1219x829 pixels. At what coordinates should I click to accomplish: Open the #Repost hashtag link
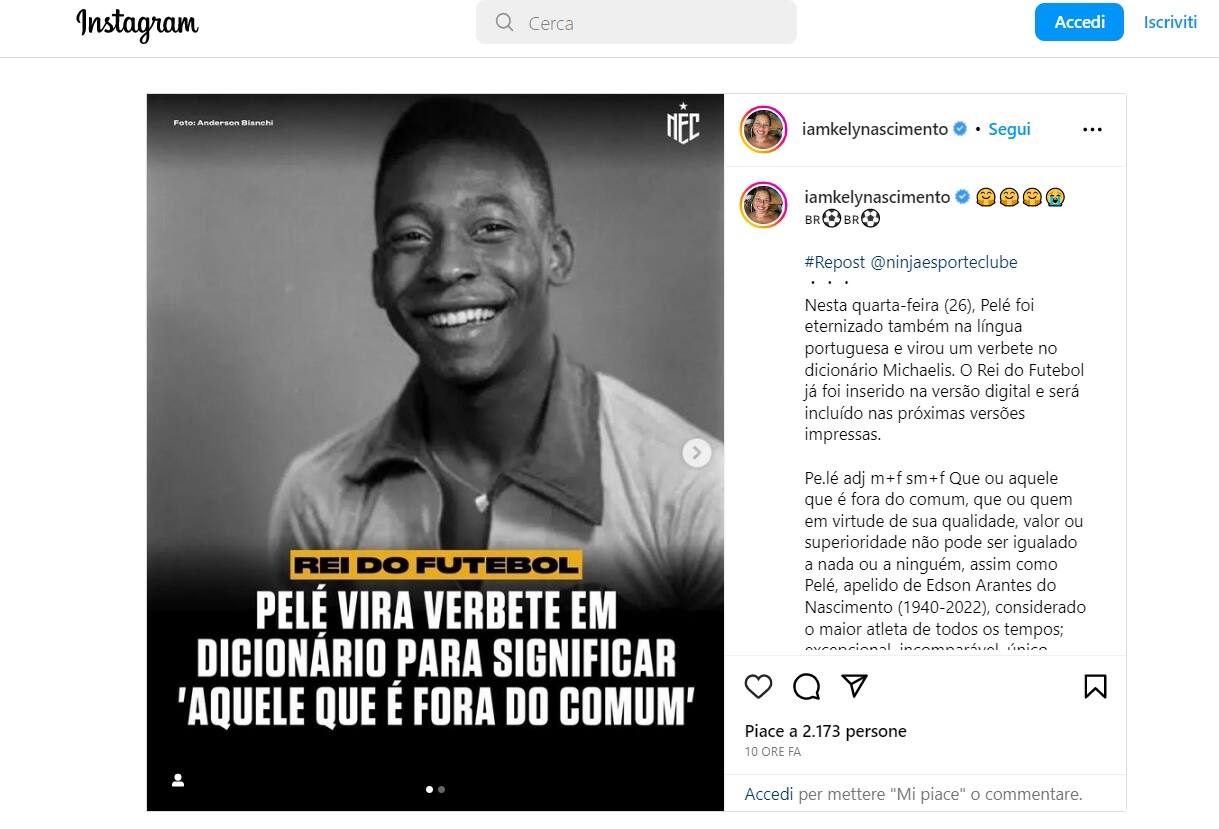click(835, 262)
